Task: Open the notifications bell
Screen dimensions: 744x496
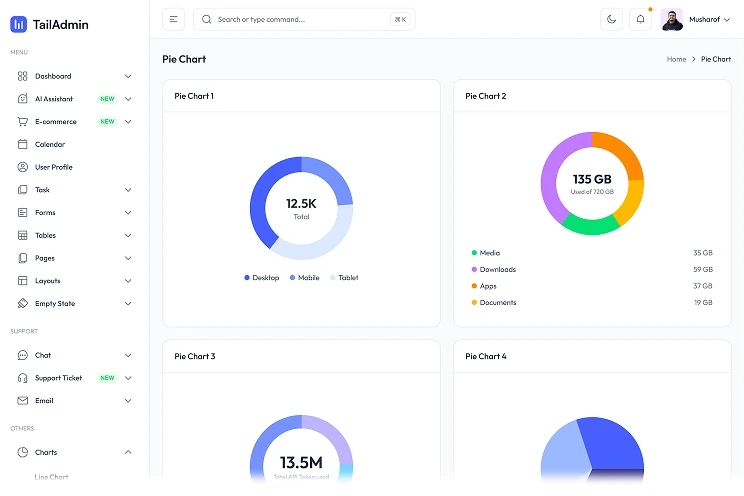Action: (640, 19)
